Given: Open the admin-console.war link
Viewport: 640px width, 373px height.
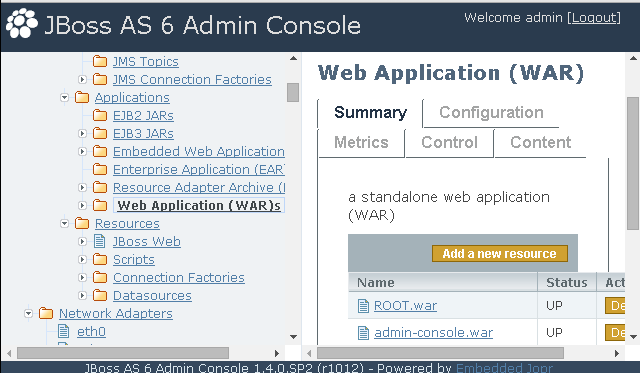Looking at the screenshot, I should tap(433, 333).
